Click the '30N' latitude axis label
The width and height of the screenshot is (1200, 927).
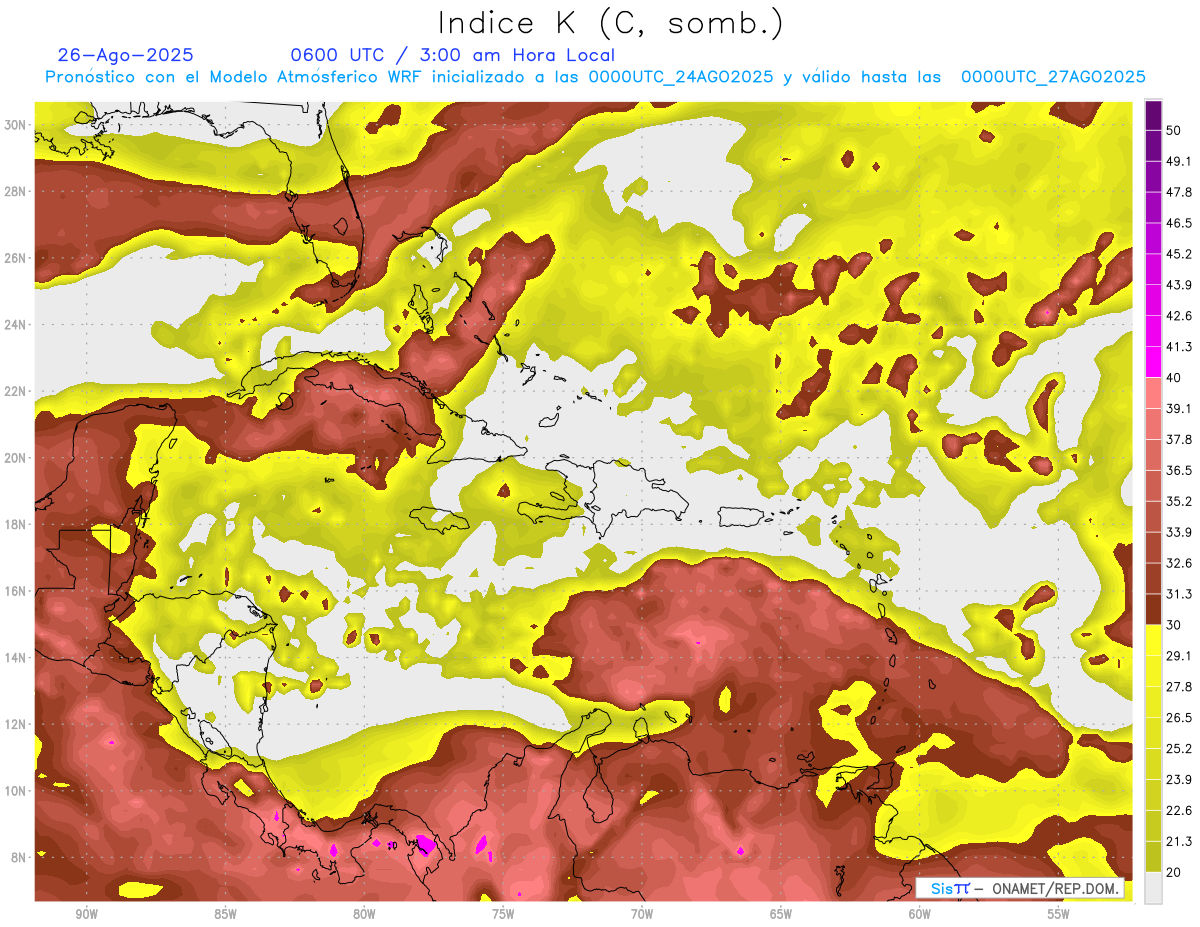coord(16,125)
